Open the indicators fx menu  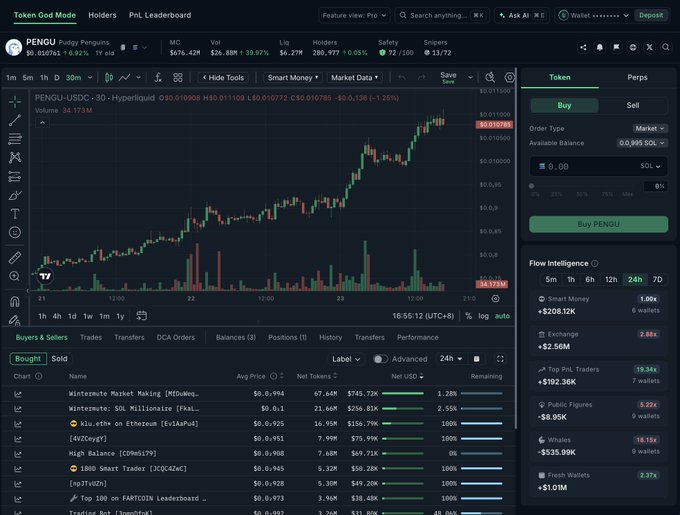coord(158,78)
